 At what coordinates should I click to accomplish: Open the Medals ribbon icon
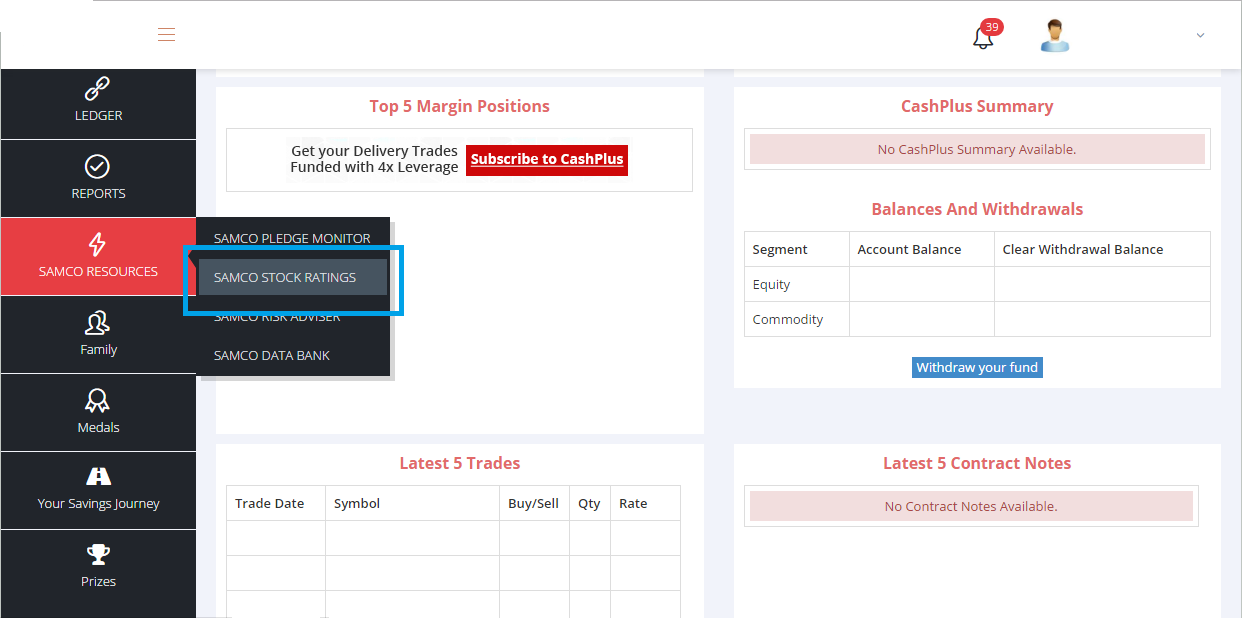(x=98, y=401)
